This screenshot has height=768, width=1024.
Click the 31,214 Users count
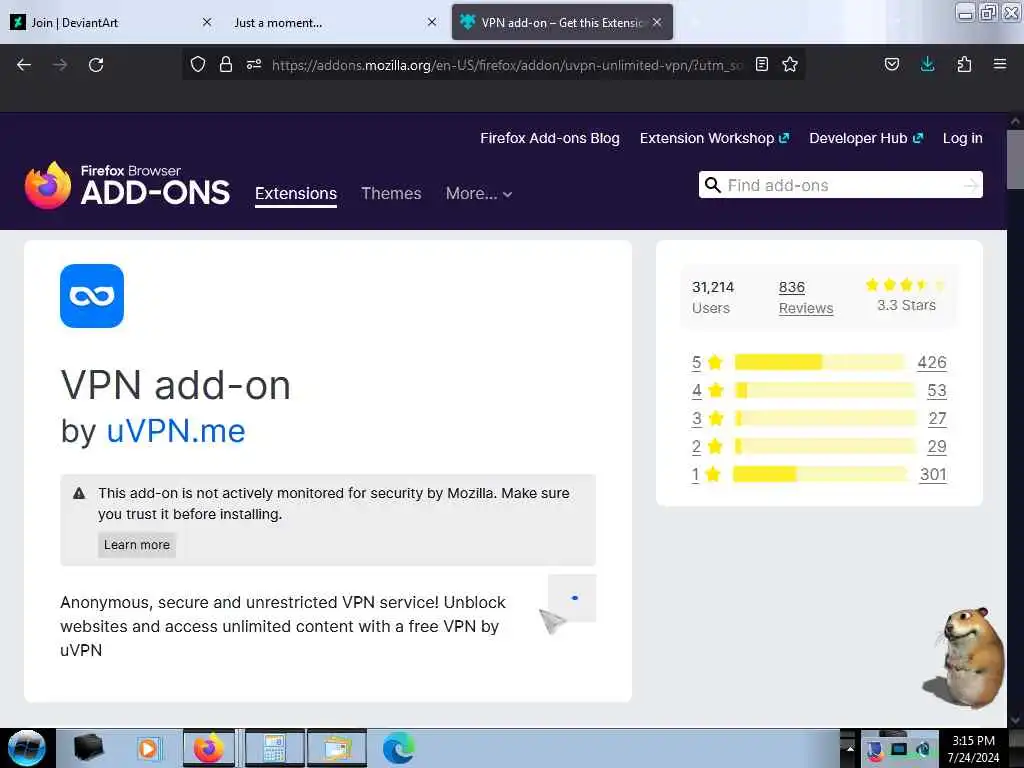point(712,298)
